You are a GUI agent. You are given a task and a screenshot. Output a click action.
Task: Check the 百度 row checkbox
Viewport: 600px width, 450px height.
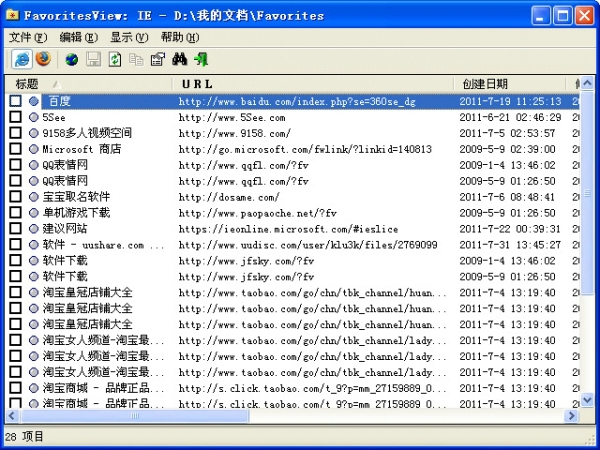click(15, 101)
